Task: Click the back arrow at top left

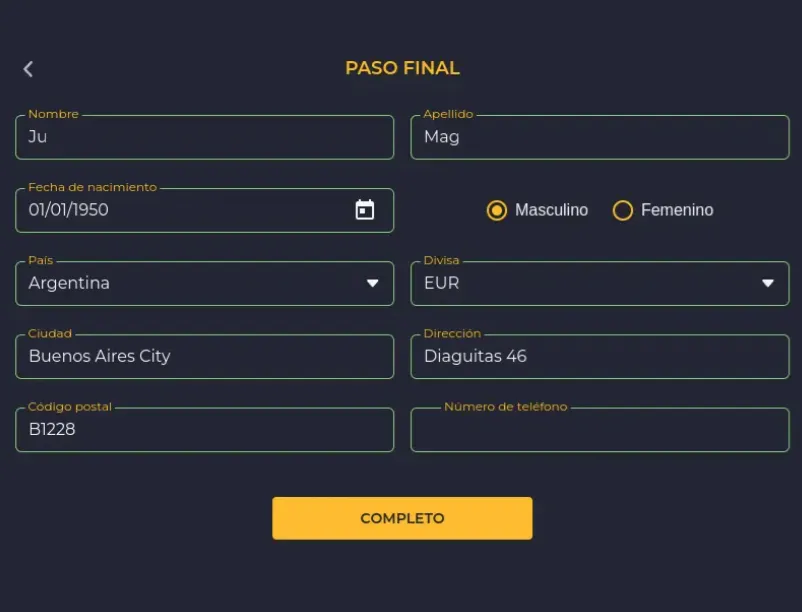Action: coord(27,68)
